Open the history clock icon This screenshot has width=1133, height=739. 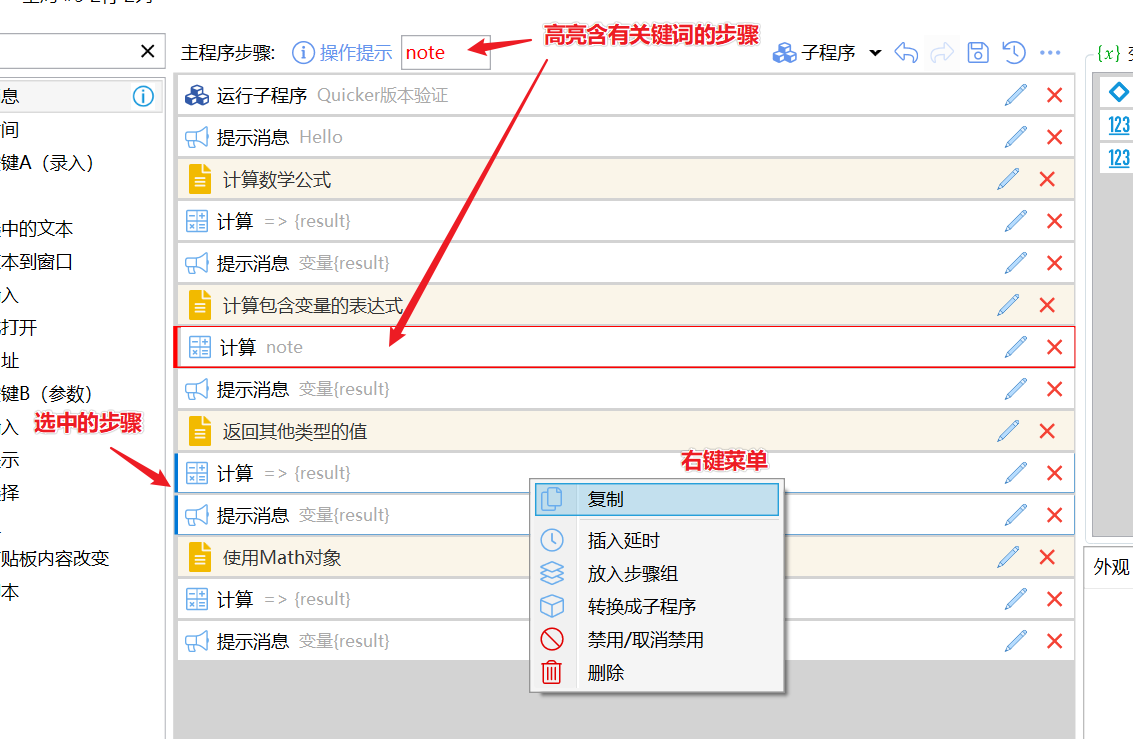[1014, 53]
